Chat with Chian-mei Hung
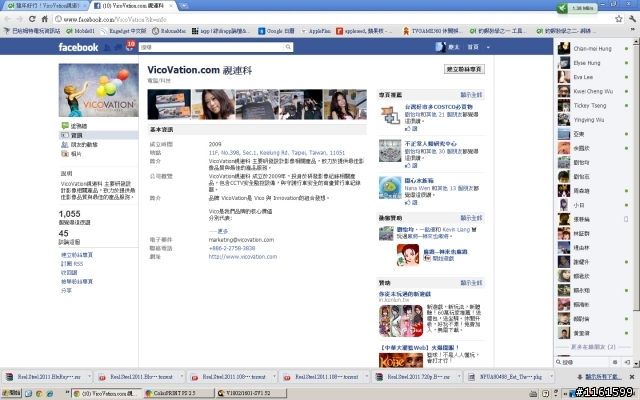The image size is (640, 400). (x=593, y=49)
